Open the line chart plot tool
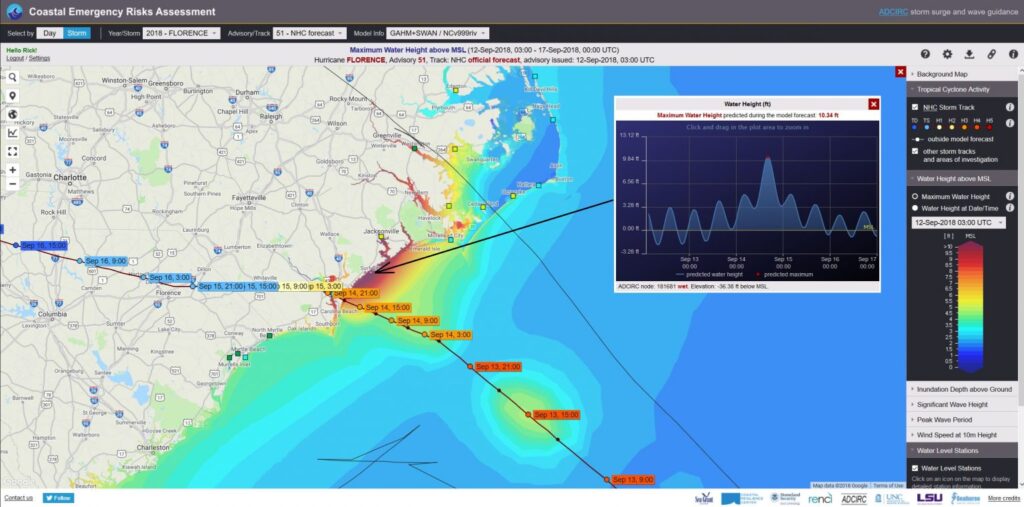Image resolution: width=1024 pixels, height=507 pixels. 12,133
